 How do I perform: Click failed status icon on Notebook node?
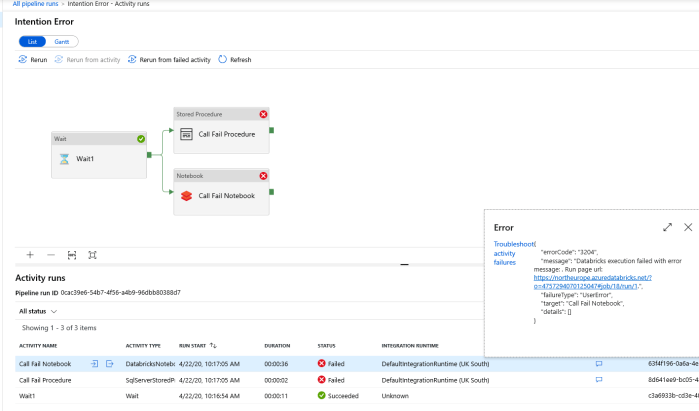point(263,176)
